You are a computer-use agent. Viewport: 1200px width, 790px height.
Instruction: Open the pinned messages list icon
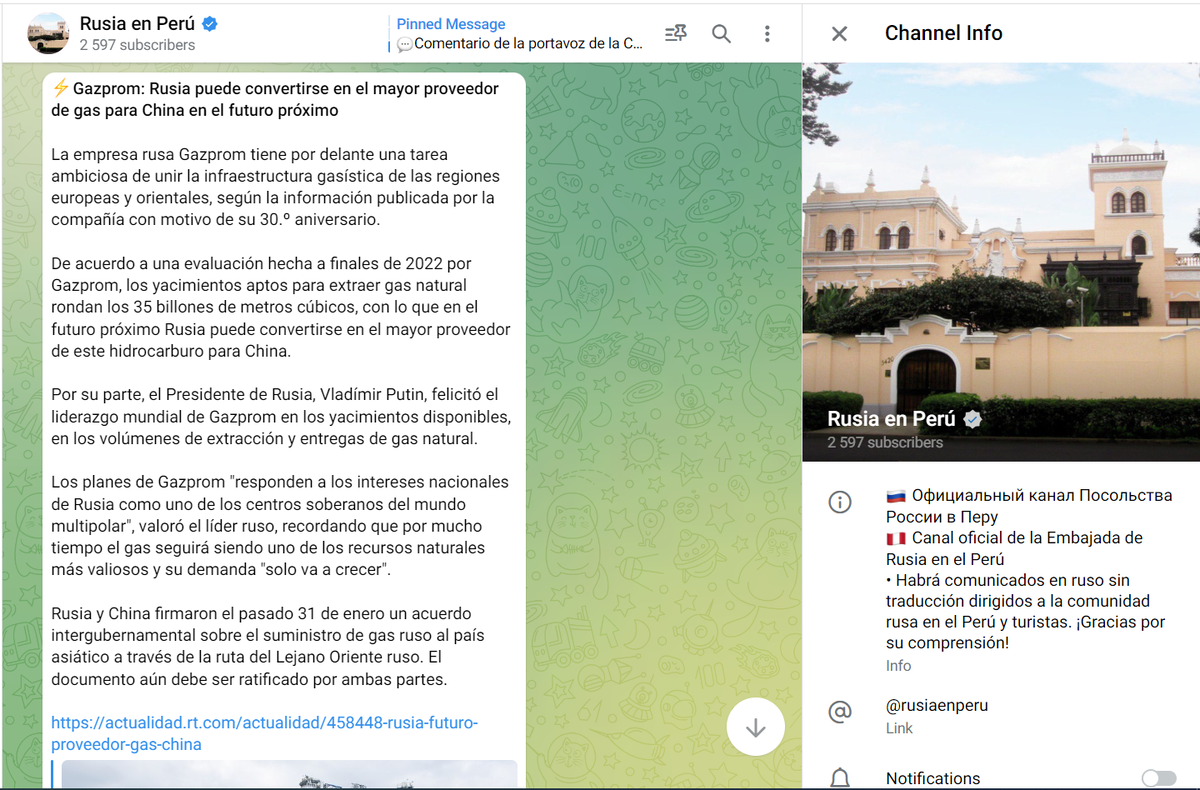coord(675,34)
